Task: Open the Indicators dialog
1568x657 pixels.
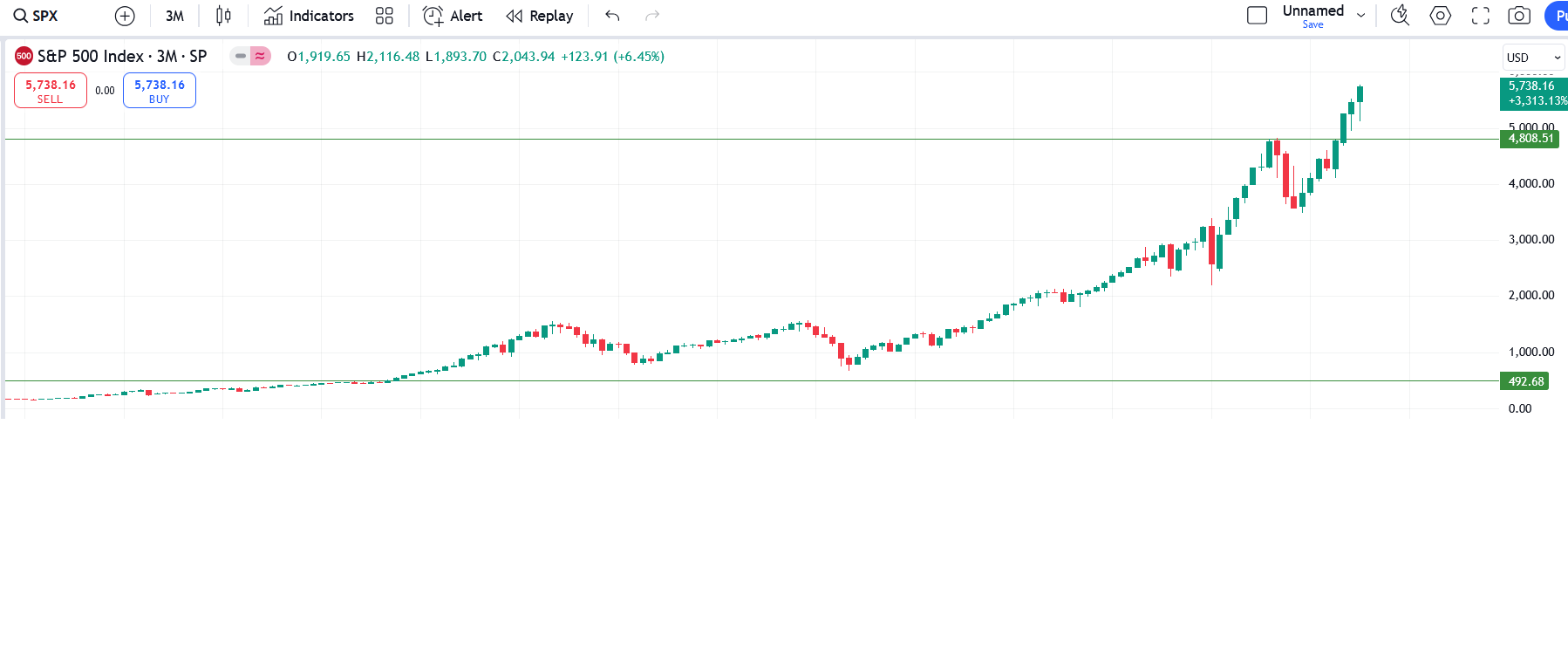Action: pos(309,16)
